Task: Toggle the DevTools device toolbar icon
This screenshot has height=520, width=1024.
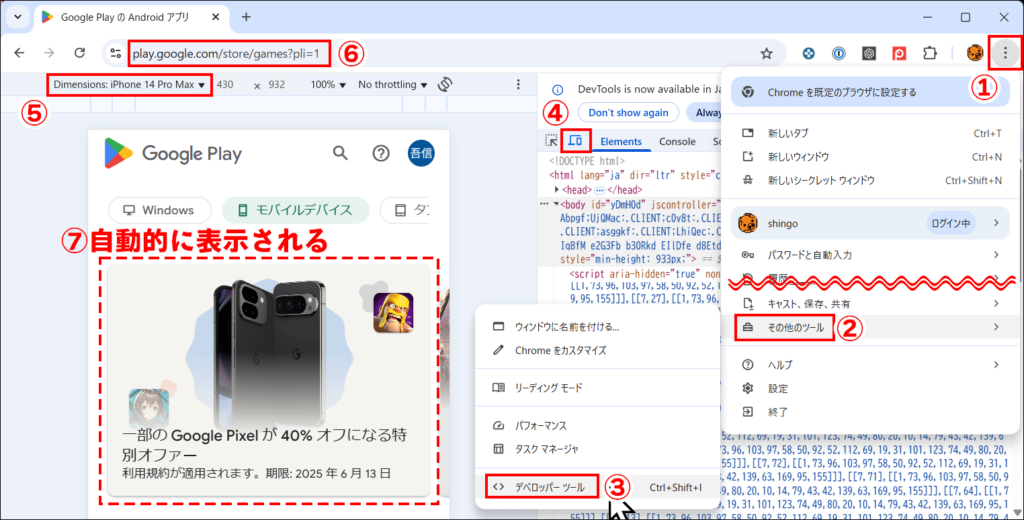Action: [x=575, y=140]
